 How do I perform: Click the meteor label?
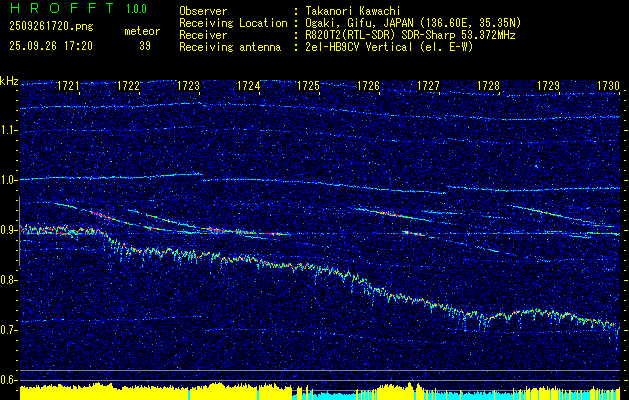(x=142, y=31)
